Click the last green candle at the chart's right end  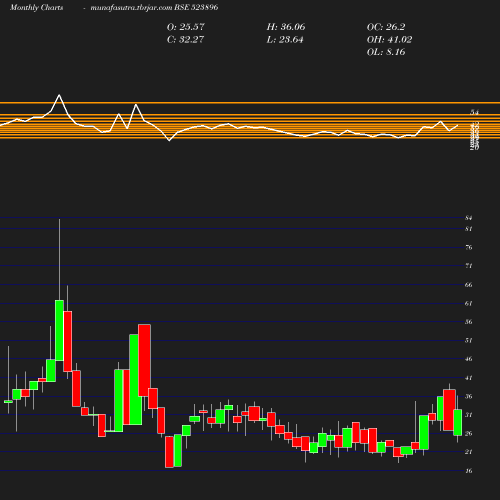click(458, 422)
